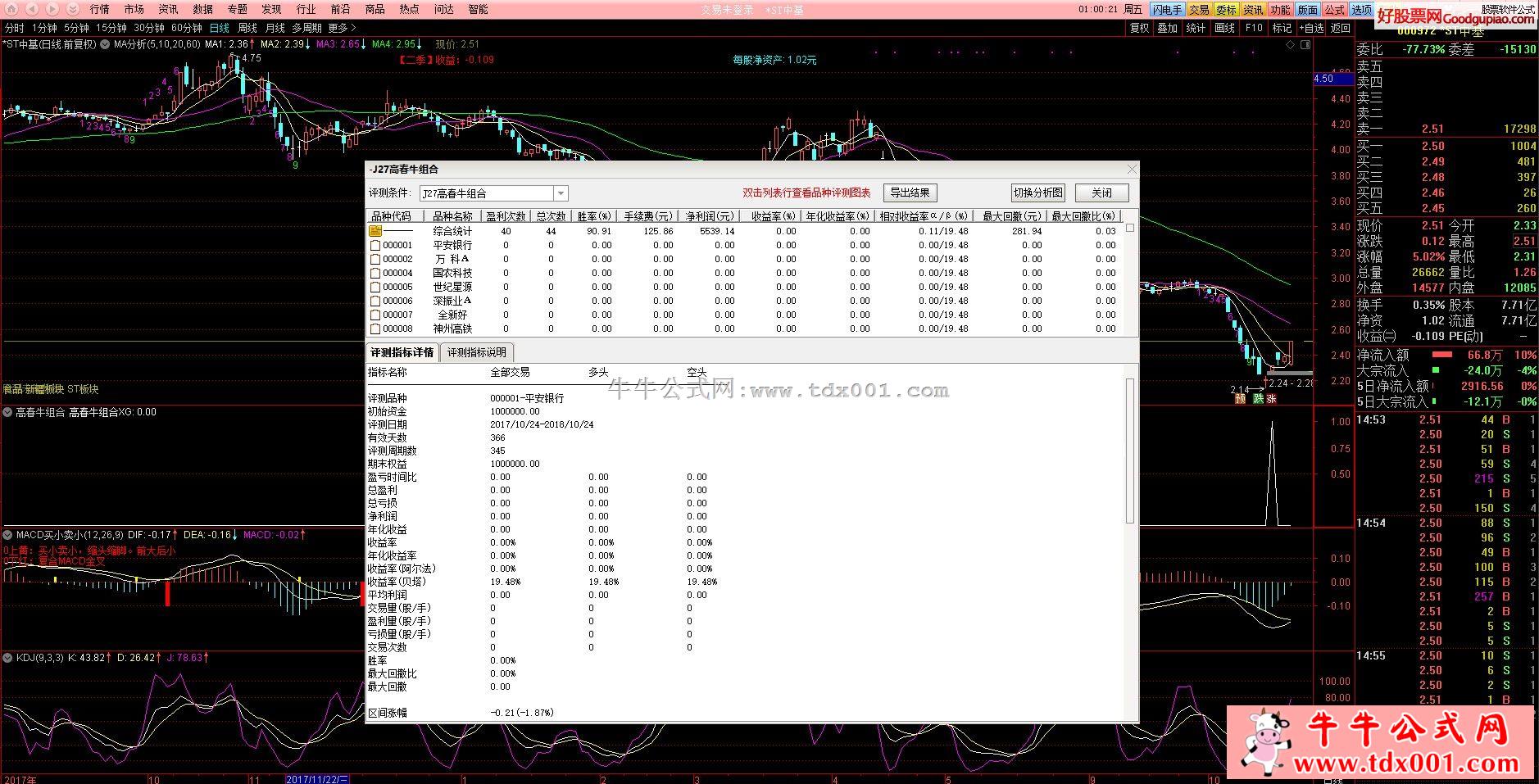Click the 功能 toolbar button
Viewport: 1539px width, 784px height.
click(x=1280, y=10)
